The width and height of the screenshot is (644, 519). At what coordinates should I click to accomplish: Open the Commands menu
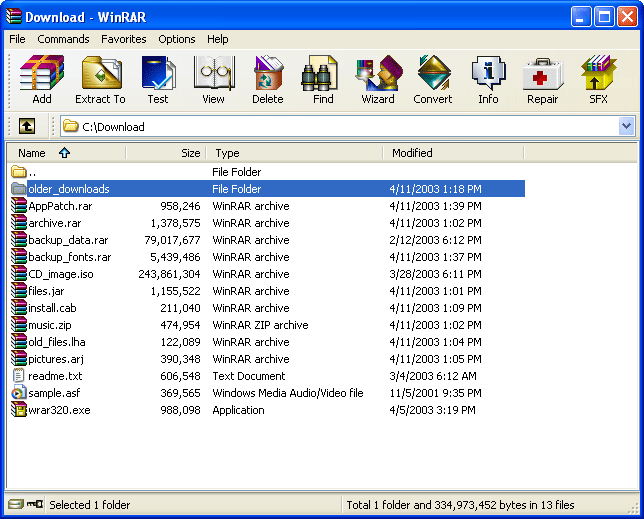(x=63, y=39)
